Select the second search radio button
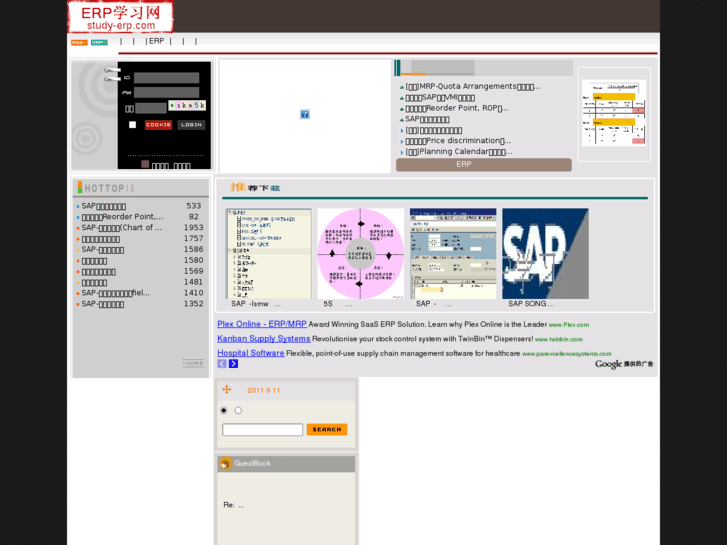The image size is (727, 545). point(238,410)
